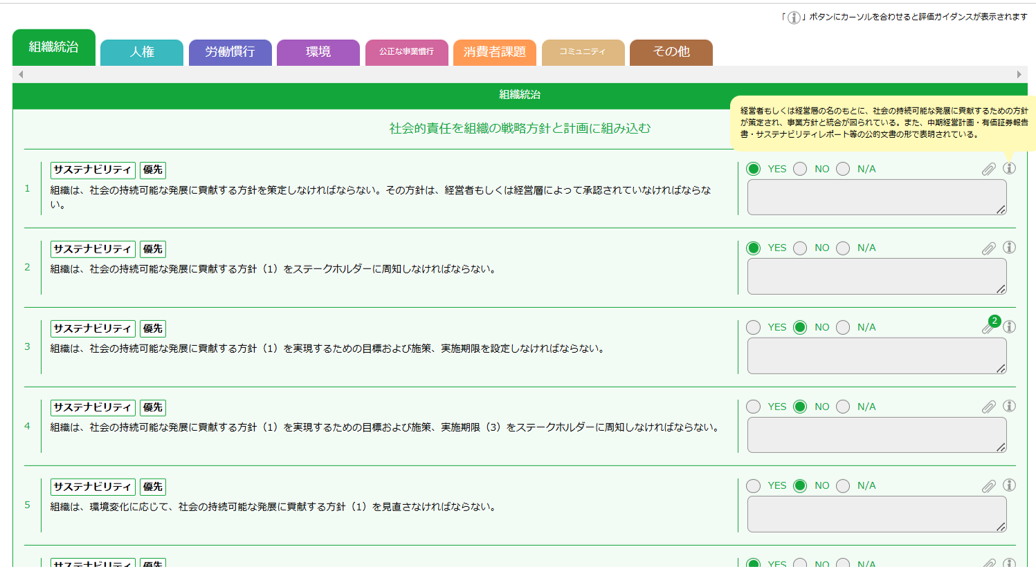Switch to the 環境 tab
This screenshot has width=1036, height=567.
[x=318, y=52]
